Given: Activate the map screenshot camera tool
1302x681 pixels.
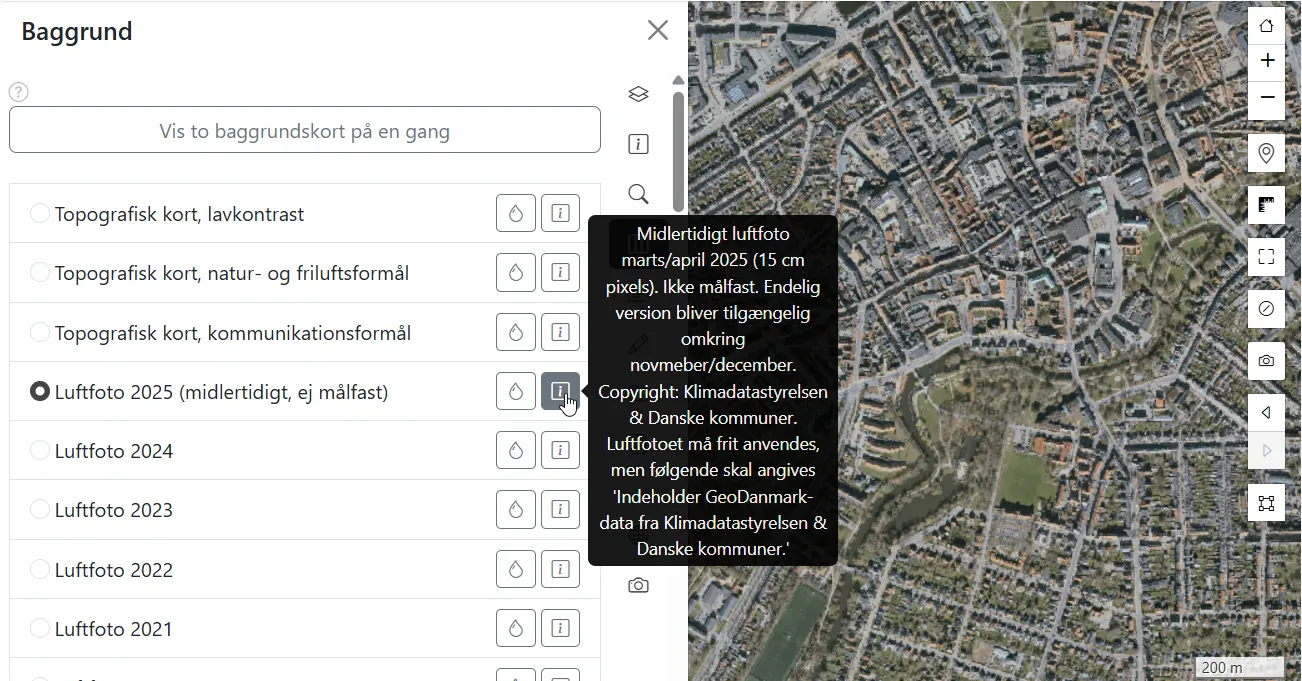Looking at the screenshot, I should [x=1266, y=361].
